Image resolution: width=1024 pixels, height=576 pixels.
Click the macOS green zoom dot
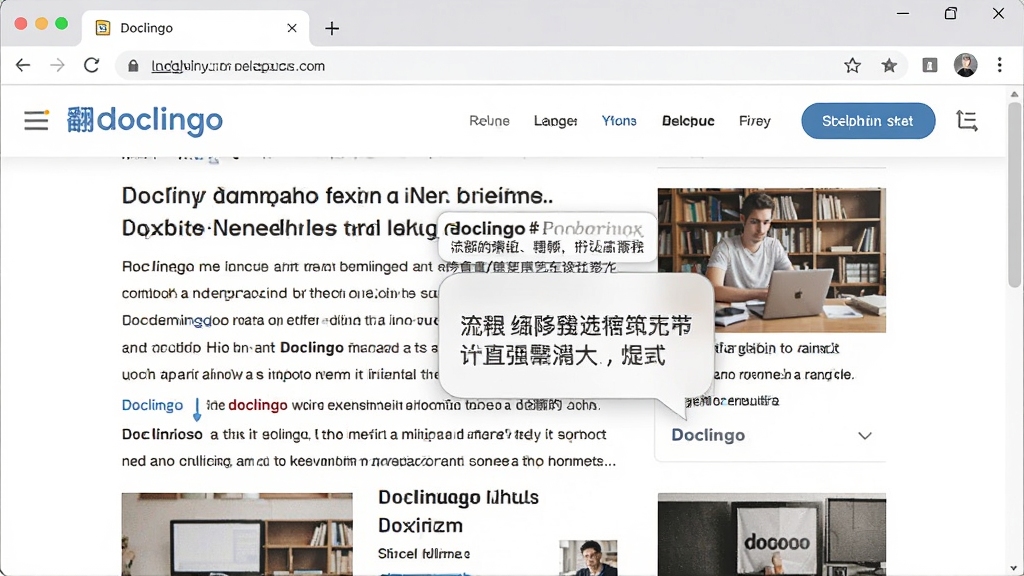[x=61, y=24]
